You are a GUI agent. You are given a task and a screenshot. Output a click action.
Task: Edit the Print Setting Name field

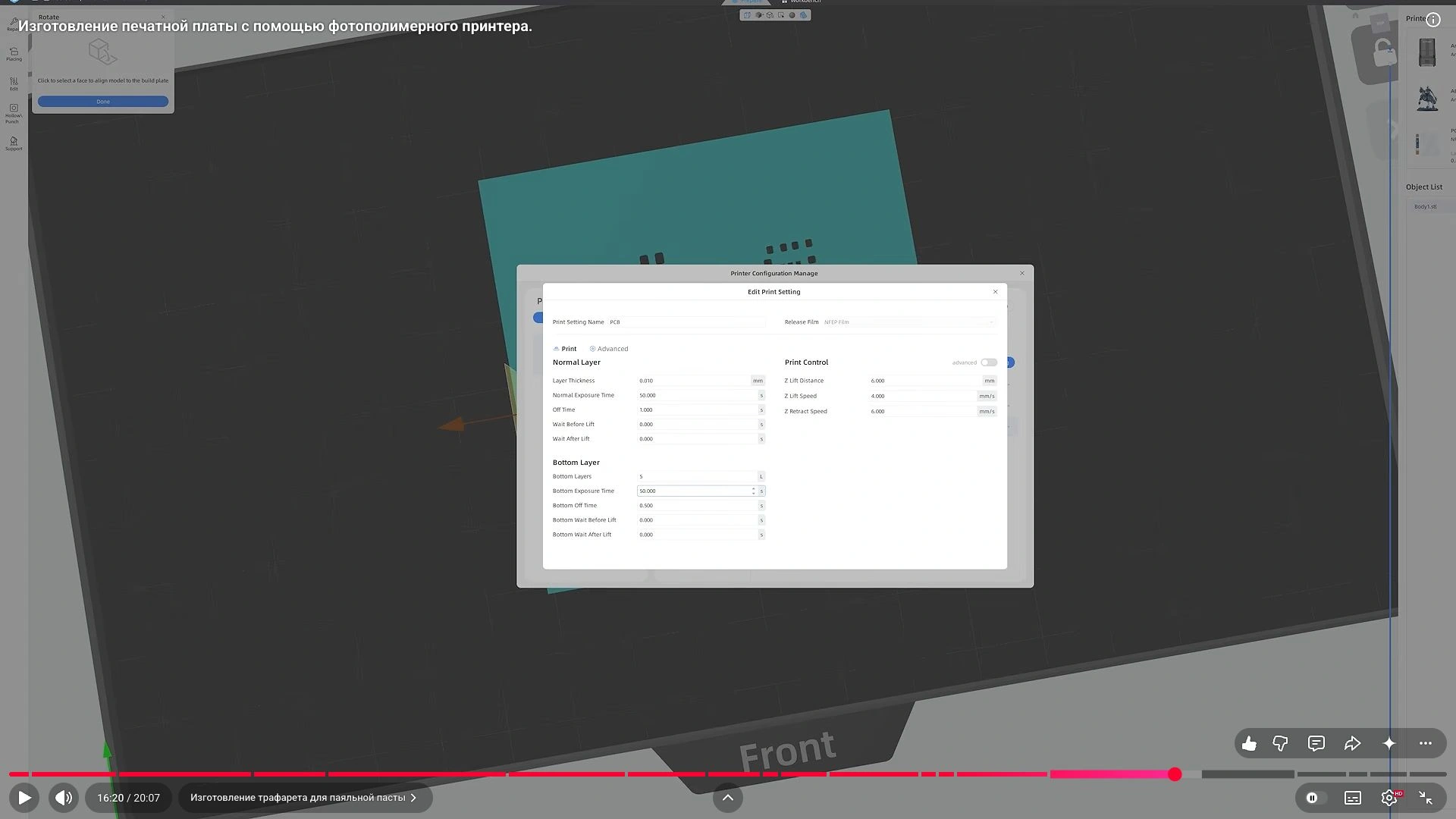pos(686,322)
